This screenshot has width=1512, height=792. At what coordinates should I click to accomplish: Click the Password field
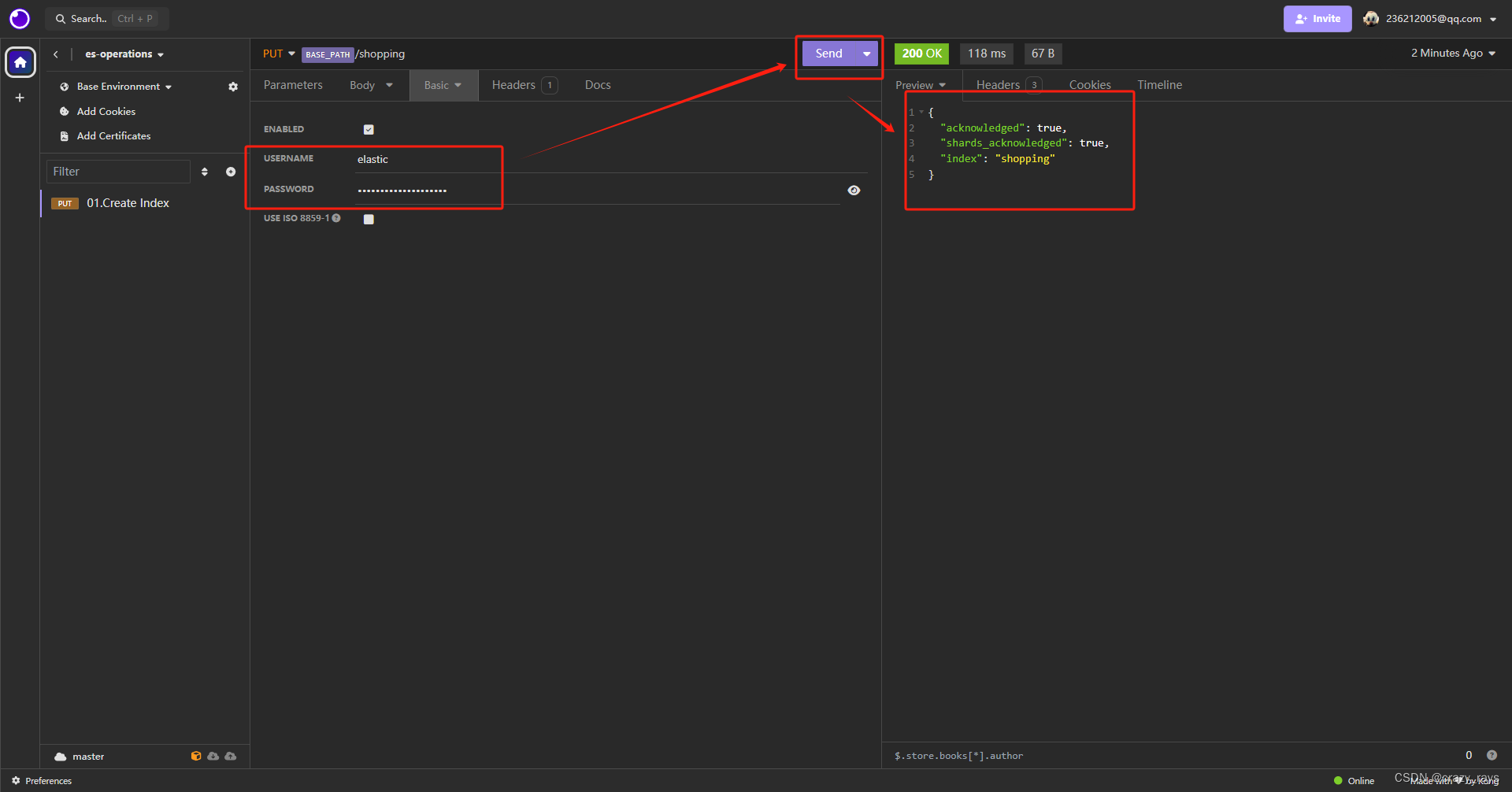pos(597,191)
